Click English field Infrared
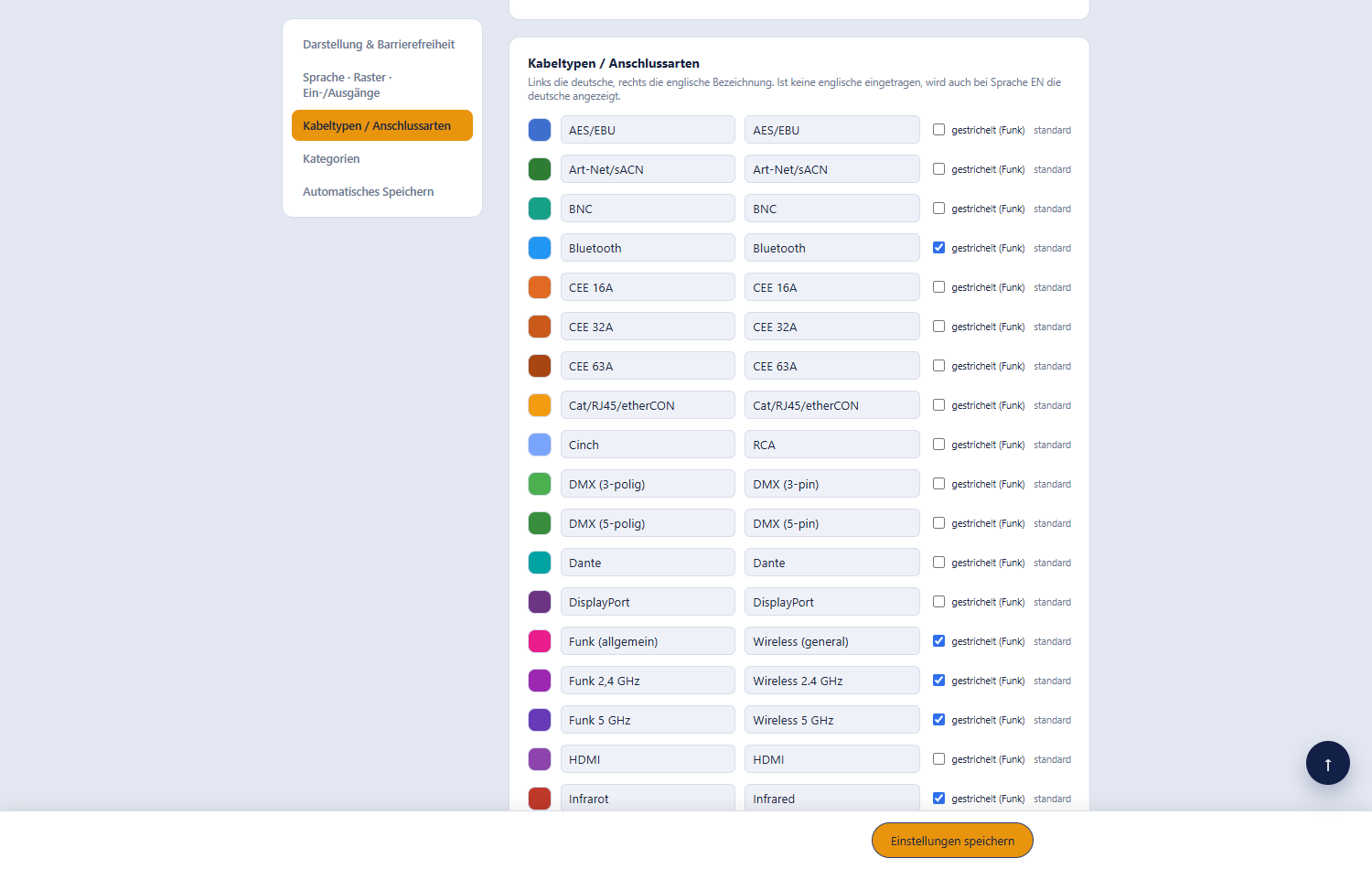Viewport: 1372px width, 869px height. 832,798
